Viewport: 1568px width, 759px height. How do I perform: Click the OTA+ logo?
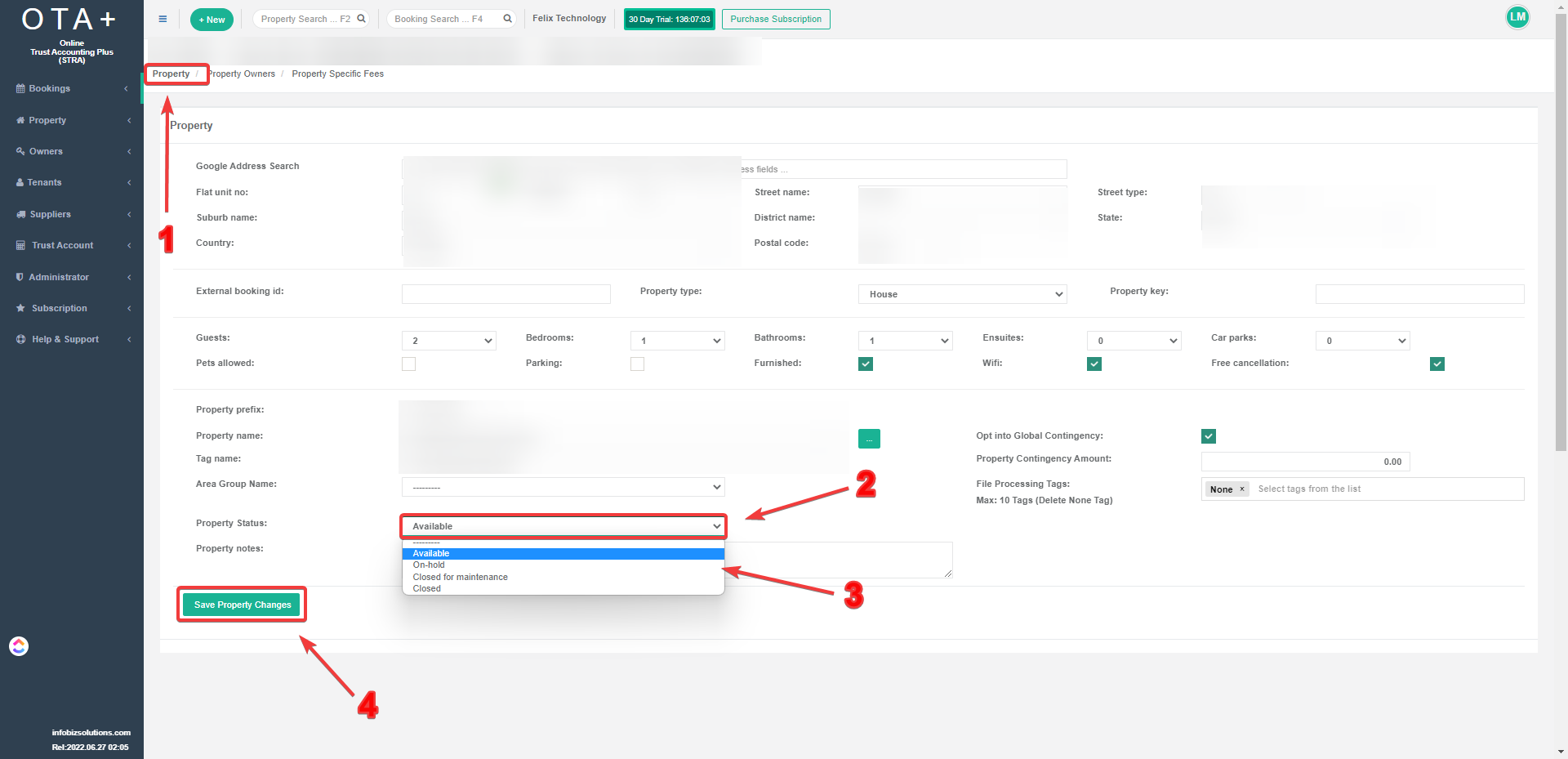click(x=71, y=20)
